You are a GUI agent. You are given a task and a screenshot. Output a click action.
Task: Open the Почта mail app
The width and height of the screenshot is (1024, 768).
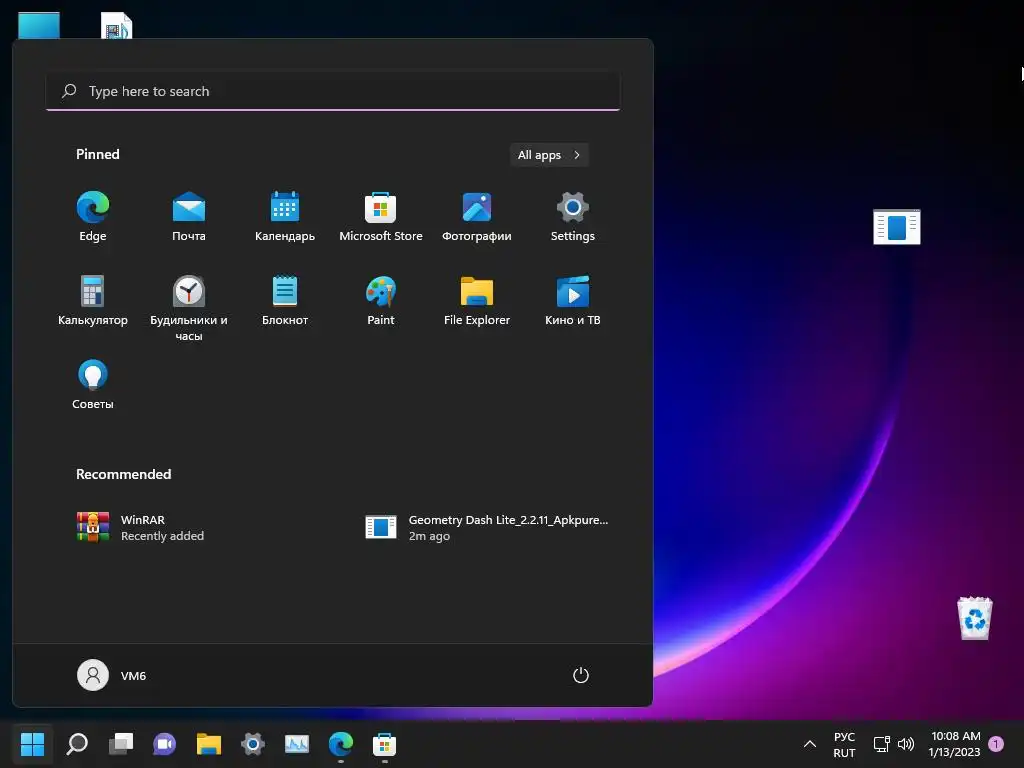click(x=189, y=217)
